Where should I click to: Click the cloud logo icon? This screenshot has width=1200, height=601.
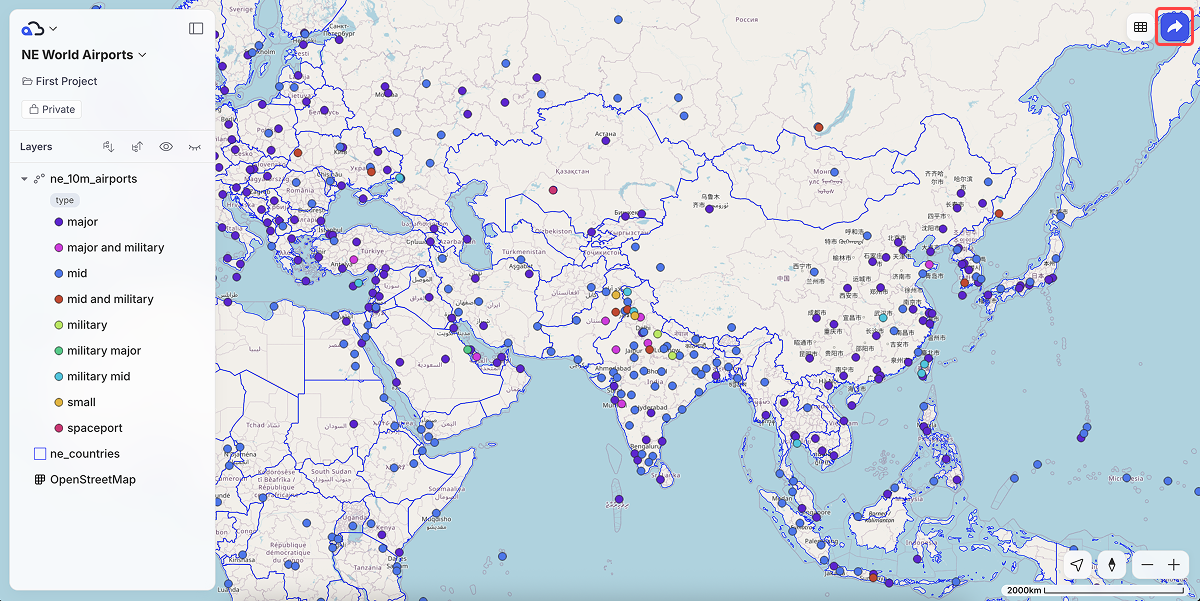click(x=33, y=29)
